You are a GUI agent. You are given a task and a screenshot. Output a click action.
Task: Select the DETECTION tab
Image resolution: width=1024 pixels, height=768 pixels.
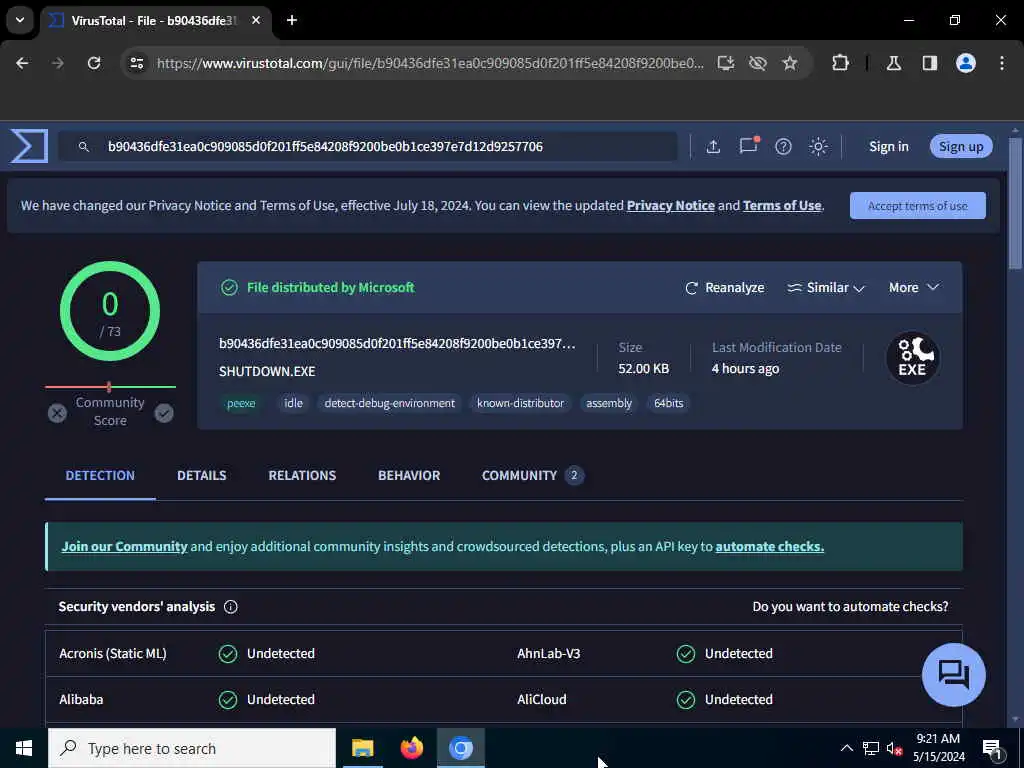(100, 475)
